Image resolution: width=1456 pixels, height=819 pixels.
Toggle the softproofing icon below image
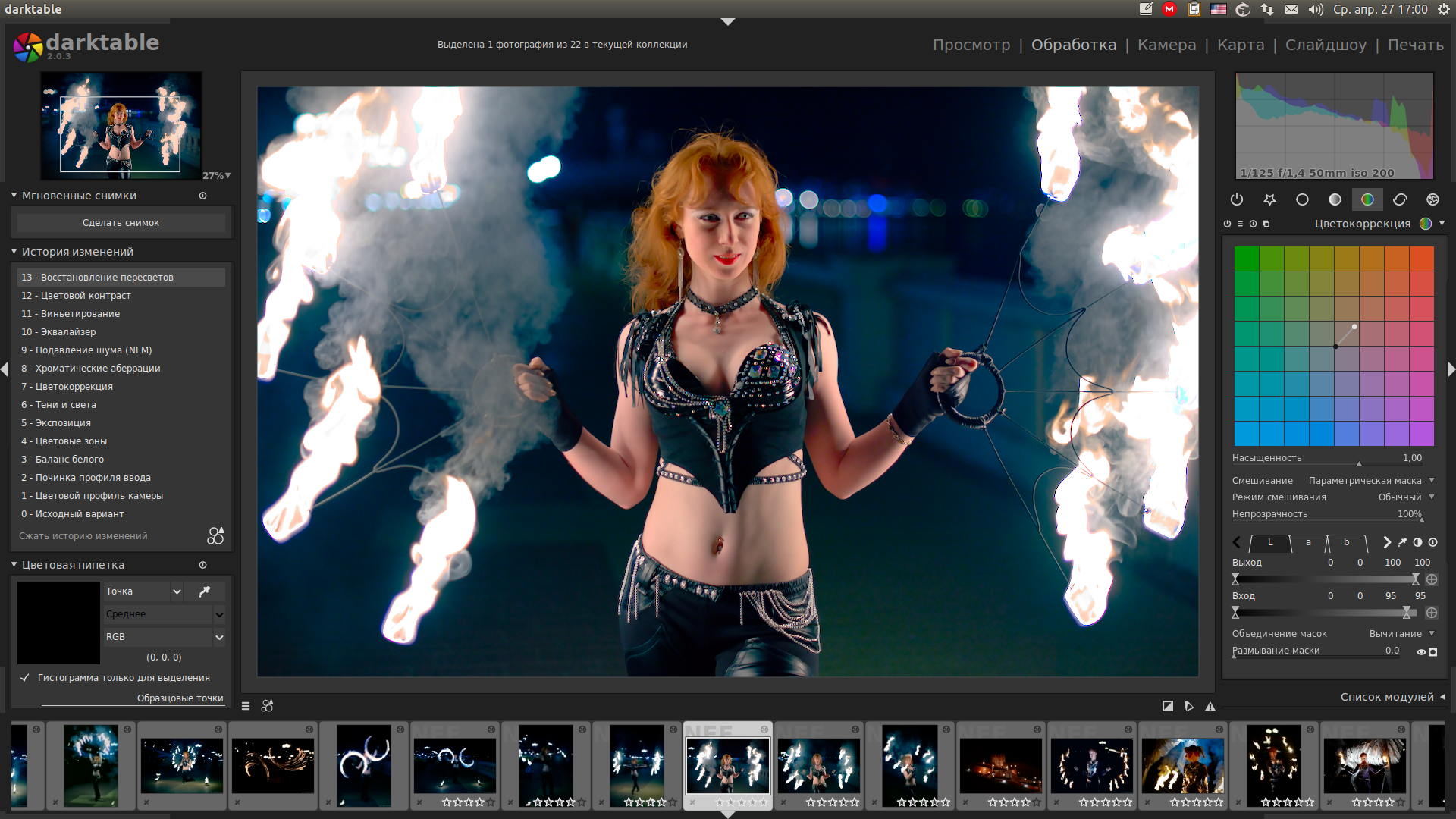pos(1189,706)
